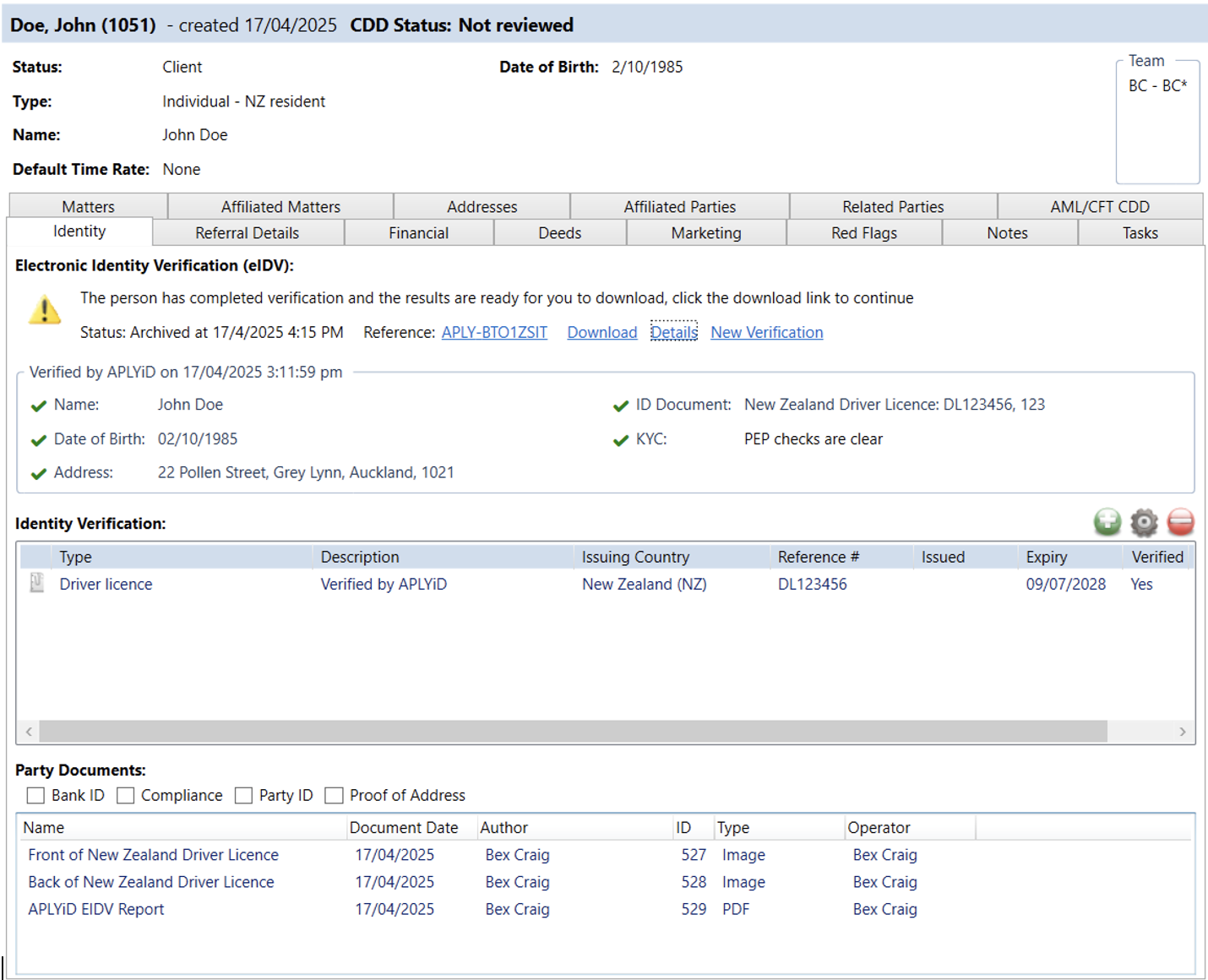Viewport: 1208px width, 980px height.
Task: Click scroll-right arrow of identity table scrollbar
Action: (x=1182, y=732)
